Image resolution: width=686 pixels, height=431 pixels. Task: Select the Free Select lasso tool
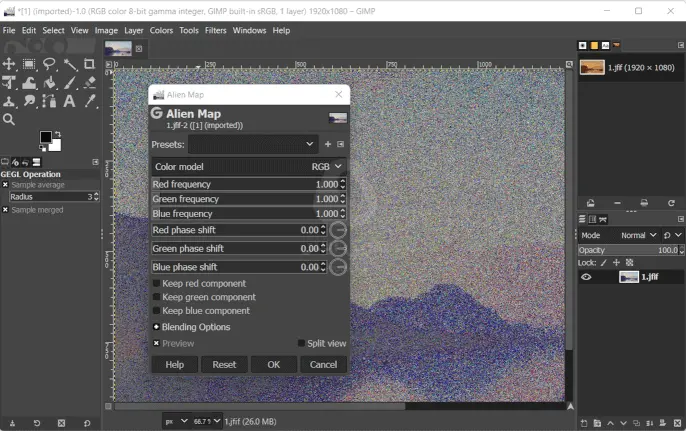[49, 65]
